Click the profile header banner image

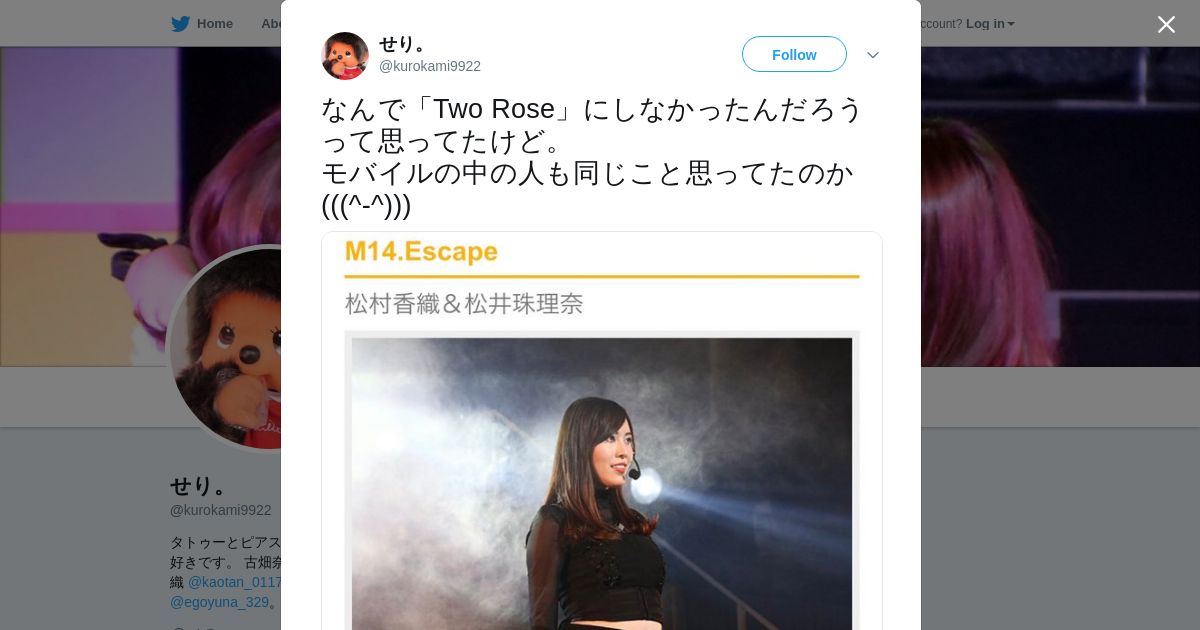[x=1060, y=206]
